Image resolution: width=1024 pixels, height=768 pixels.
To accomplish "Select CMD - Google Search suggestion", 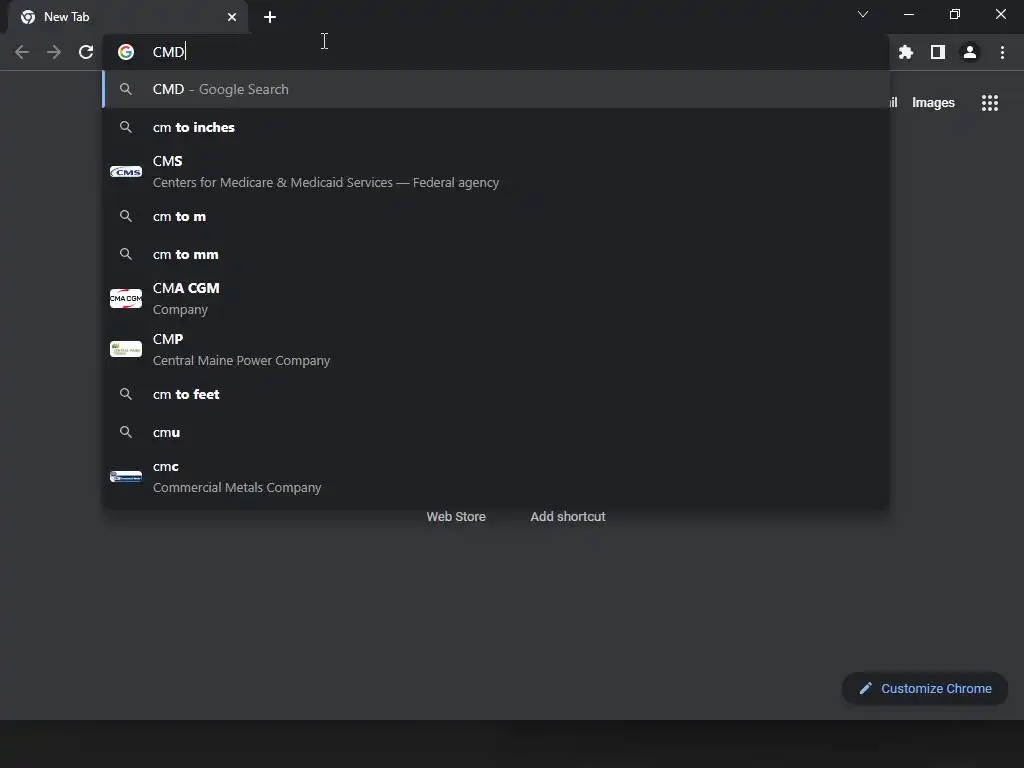I will click(x=496, y=89).
